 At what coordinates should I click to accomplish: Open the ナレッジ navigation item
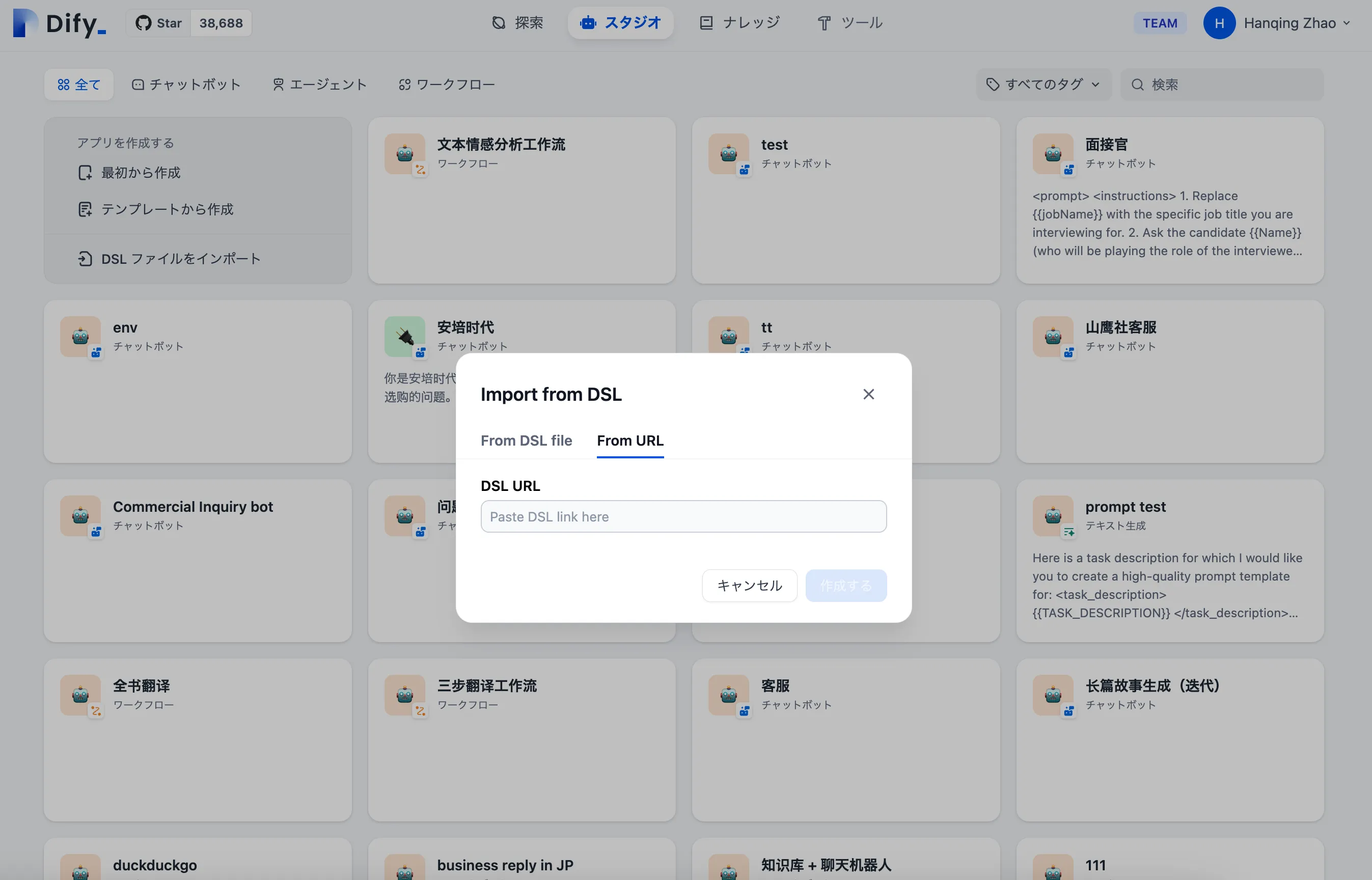(x=739, y=23)
